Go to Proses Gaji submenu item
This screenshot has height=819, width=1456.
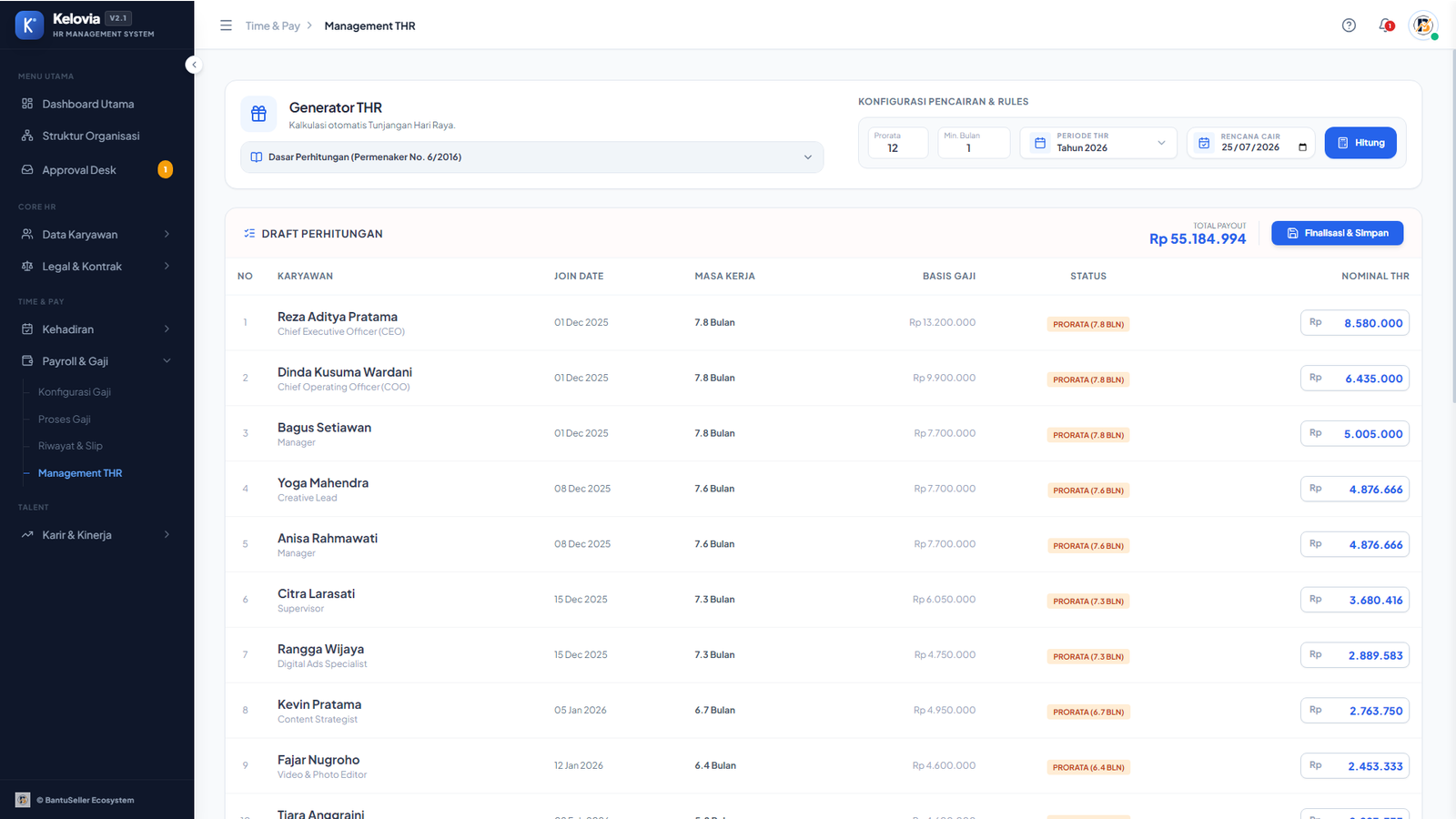pyautogui.click(x=65, y=420)
